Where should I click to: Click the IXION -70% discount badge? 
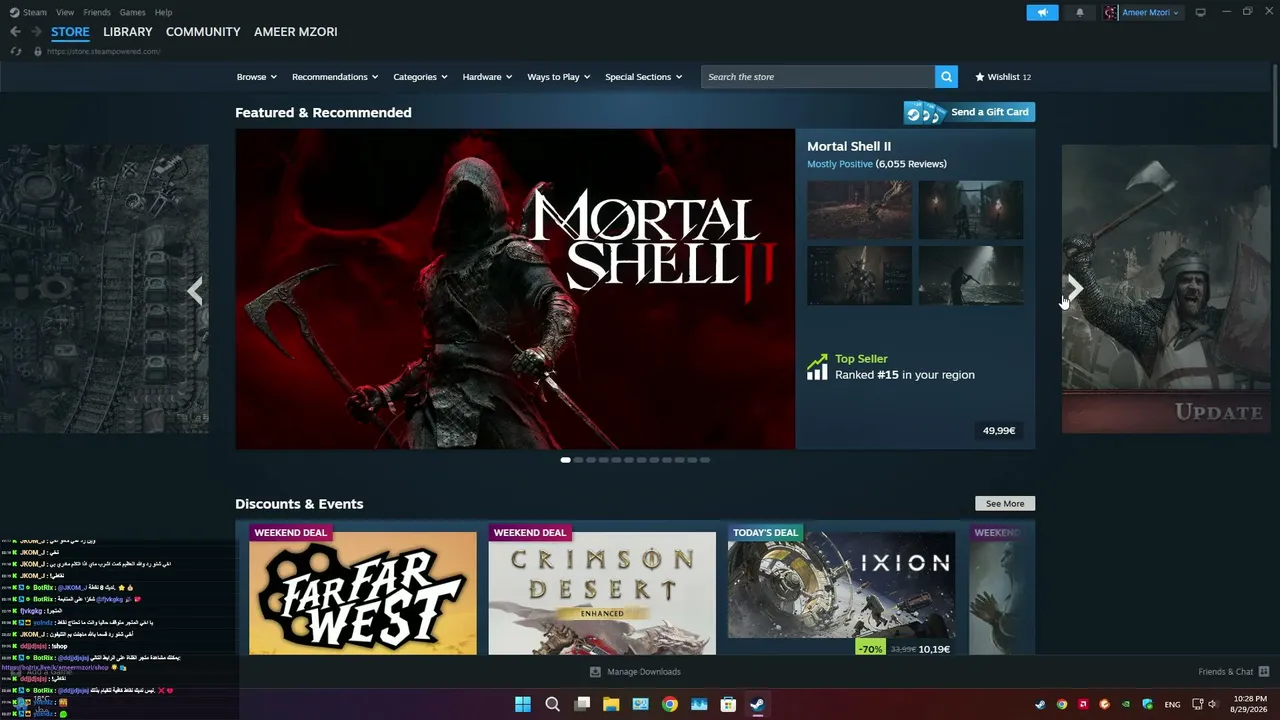(x=870, y=649)
